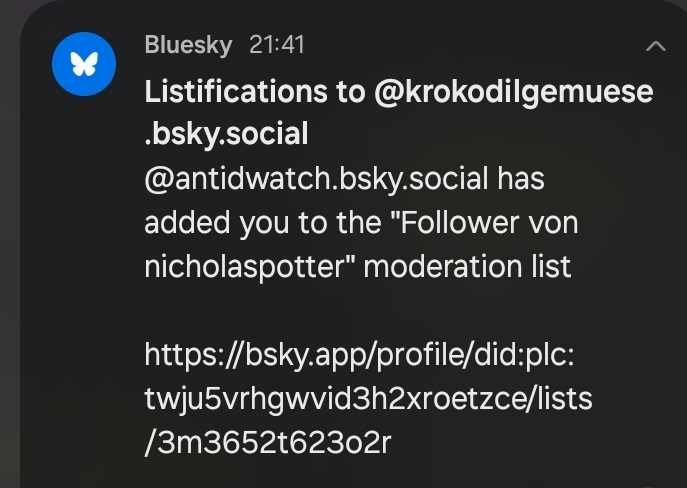This screenshot has width=687, height=488.
Task: Tap the Bluesky app name label
Action: (188, 45)
